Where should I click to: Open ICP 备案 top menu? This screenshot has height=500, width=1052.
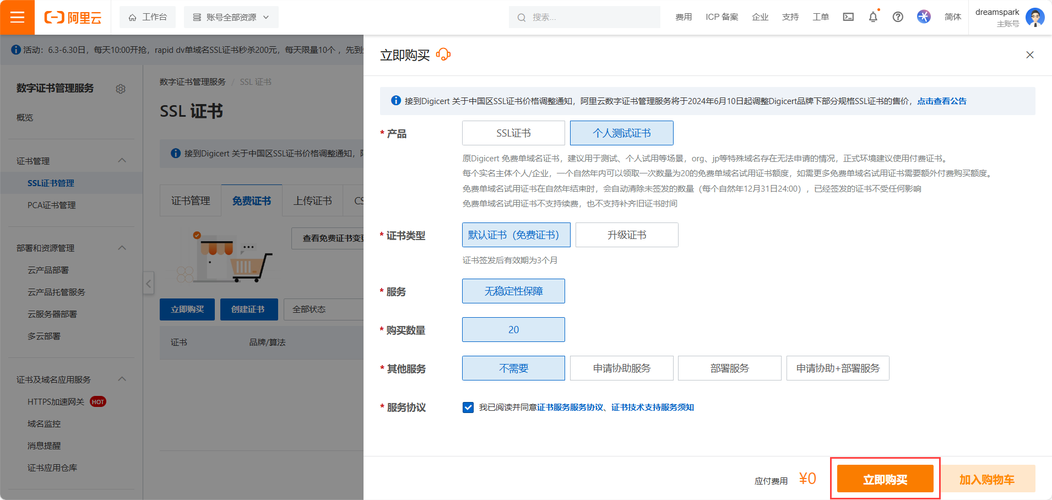coord(721,17)
